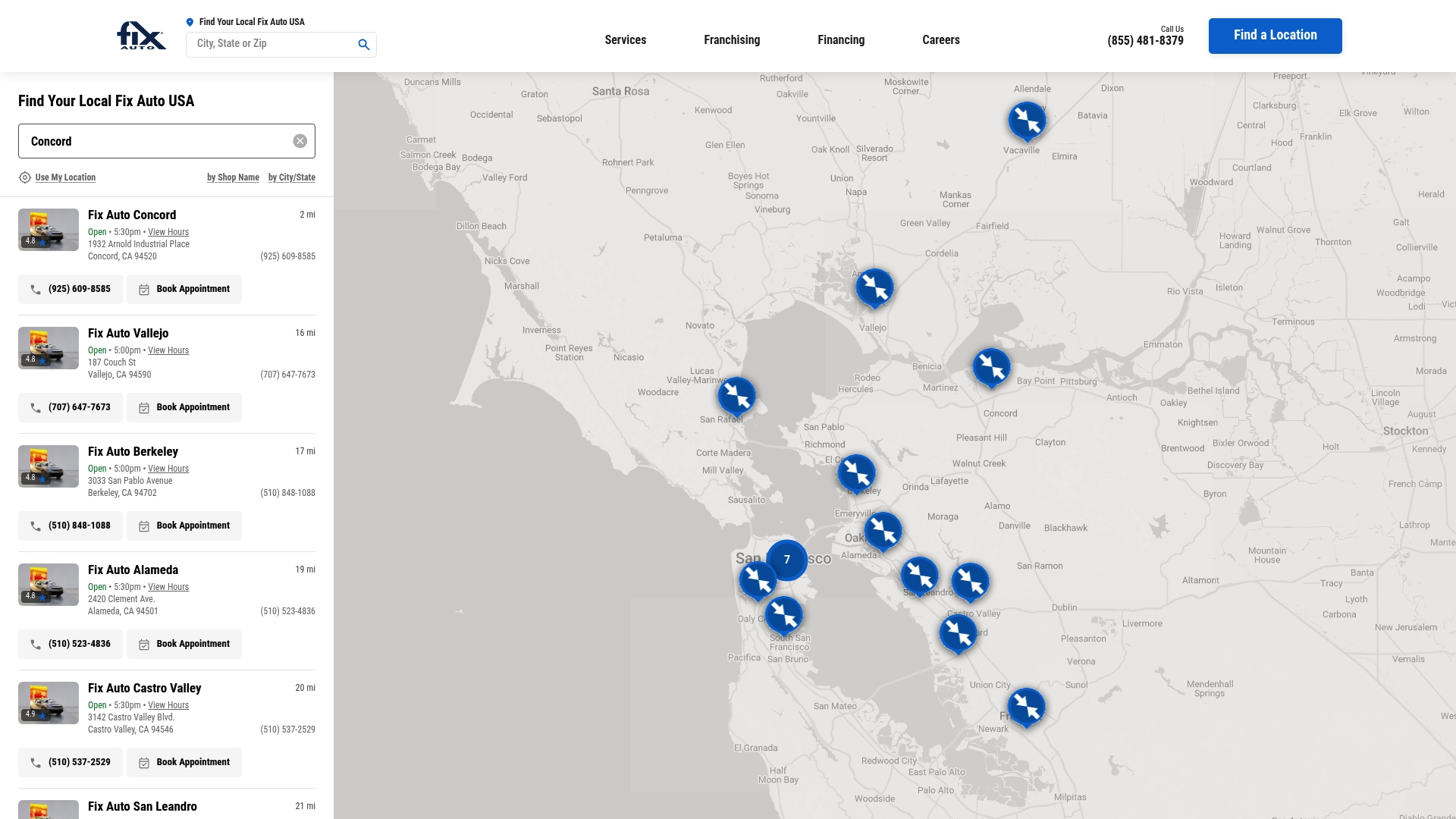Click the right-aligned Vallejo phone (707) 647-7673

[x=287, y=375]
